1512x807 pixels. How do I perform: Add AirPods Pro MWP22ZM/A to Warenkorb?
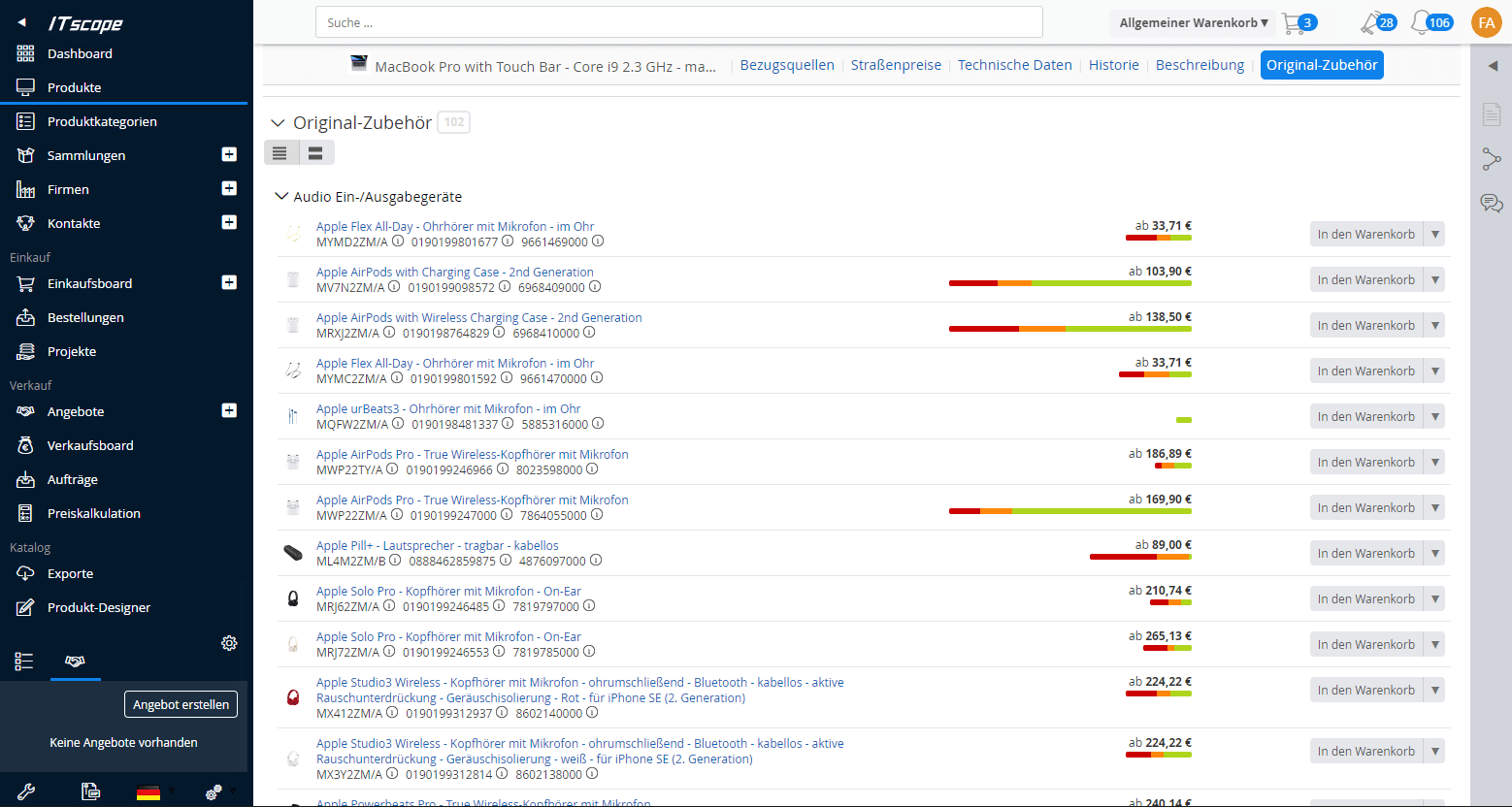[1365, 507]
